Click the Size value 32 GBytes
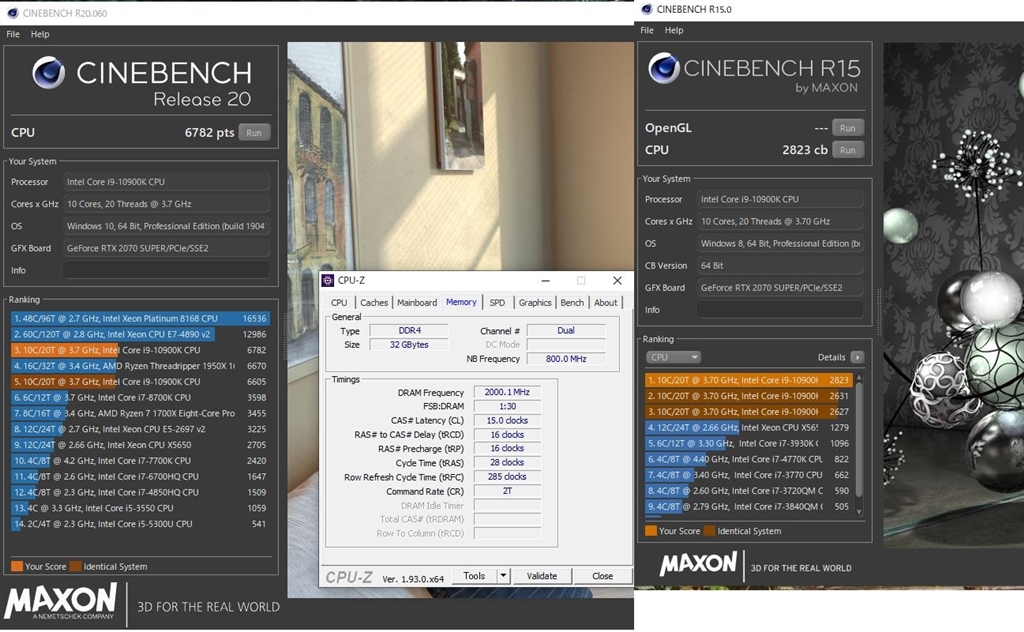The height and width of the screenshot is (632, 1024). click(x=409, y=345)
